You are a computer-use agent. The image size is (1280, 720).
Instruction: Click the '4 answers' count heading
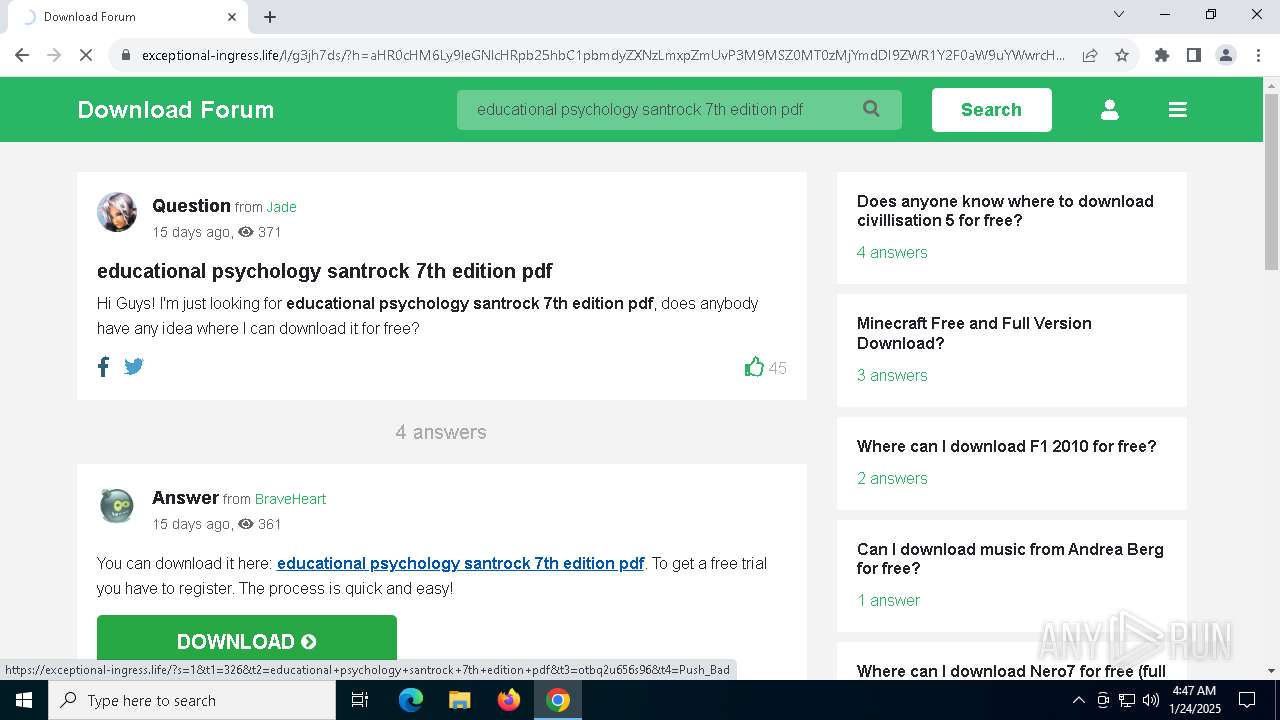coord(441,432)
